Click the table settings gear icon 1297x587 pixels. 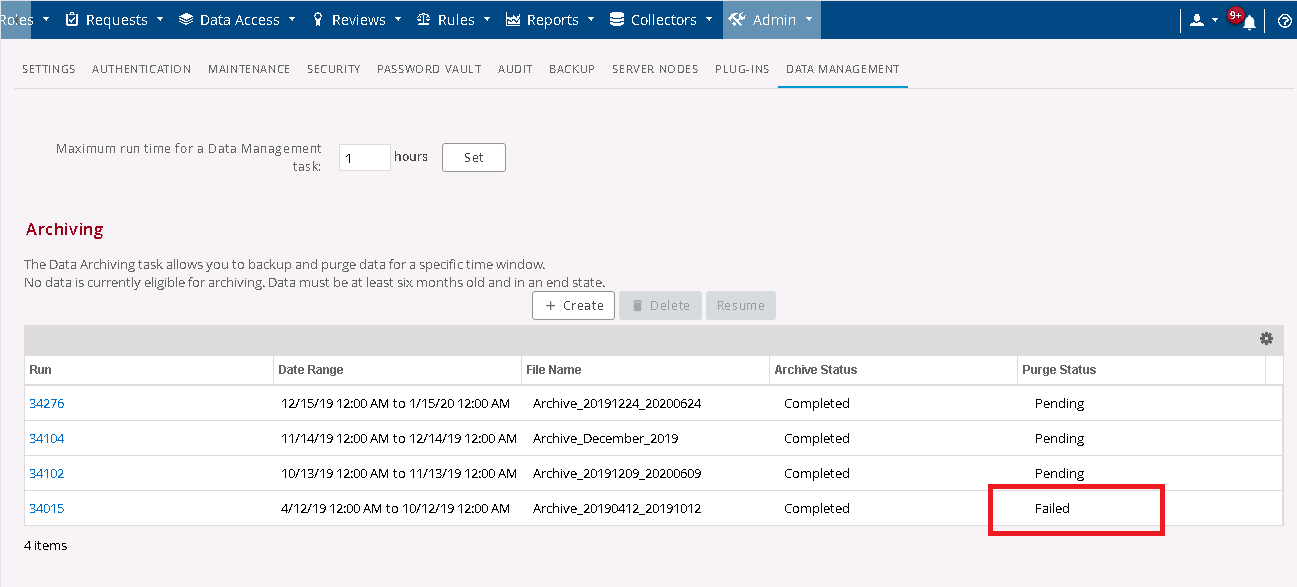[1266, 339]
